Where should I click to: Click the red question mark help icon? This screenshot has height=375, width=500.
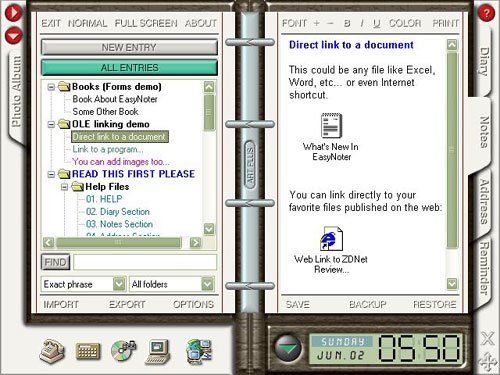click(486, 13)
